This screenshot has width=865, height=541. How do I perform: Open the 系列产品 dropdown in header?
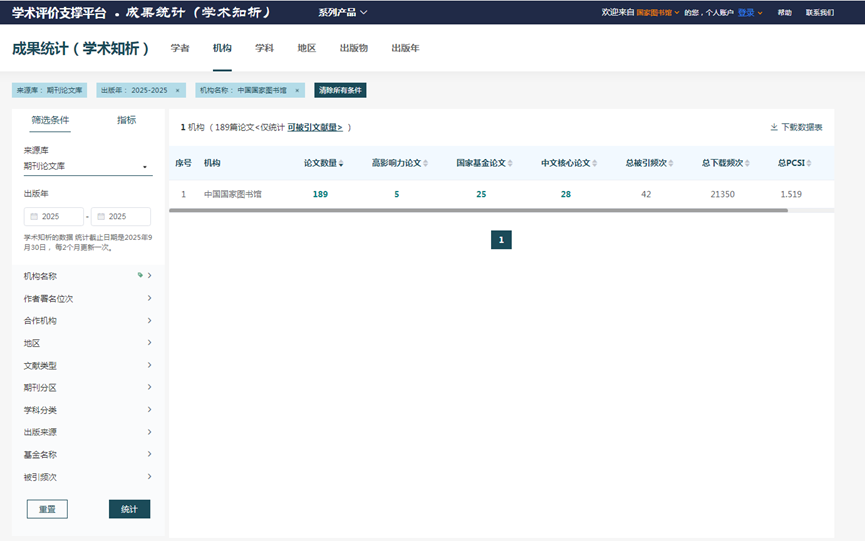point(342,12)
